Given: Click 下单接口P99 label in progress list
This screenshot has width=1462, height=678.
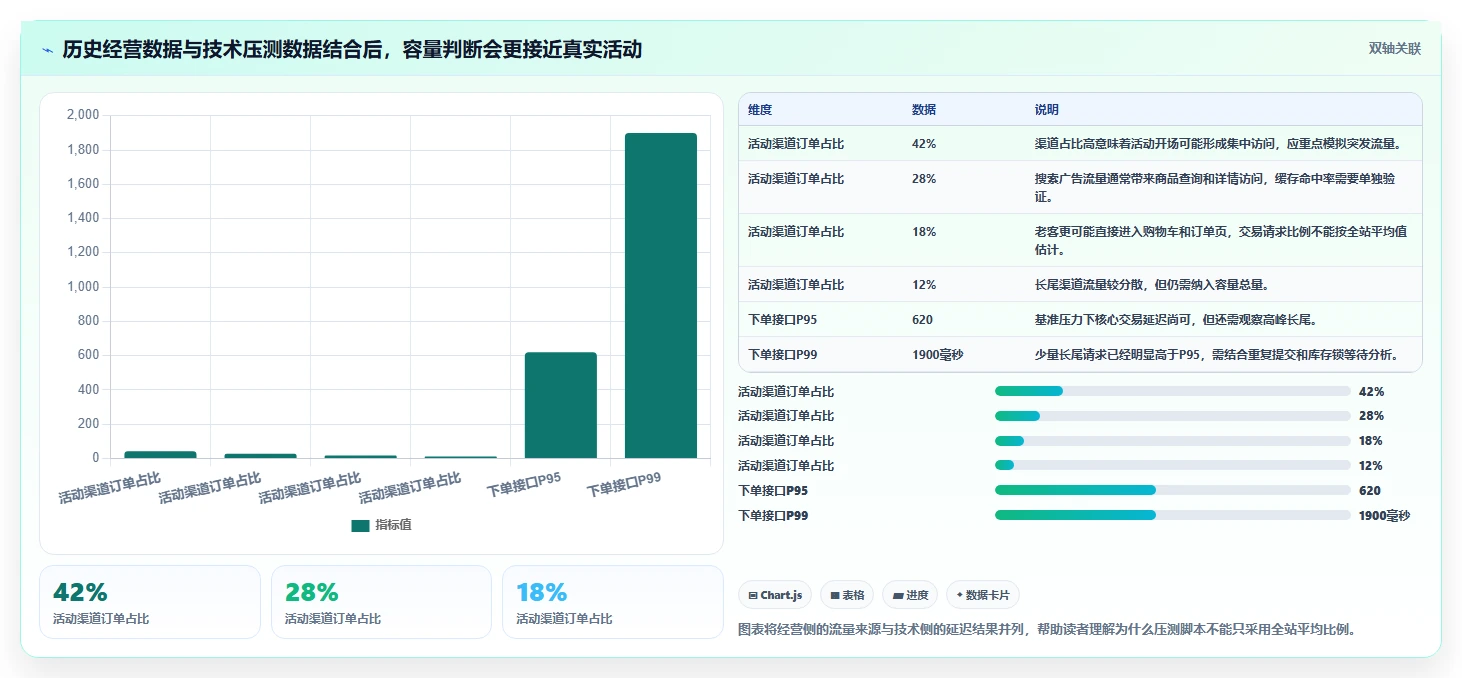Looking at the screenshot, I should point(773,516).
